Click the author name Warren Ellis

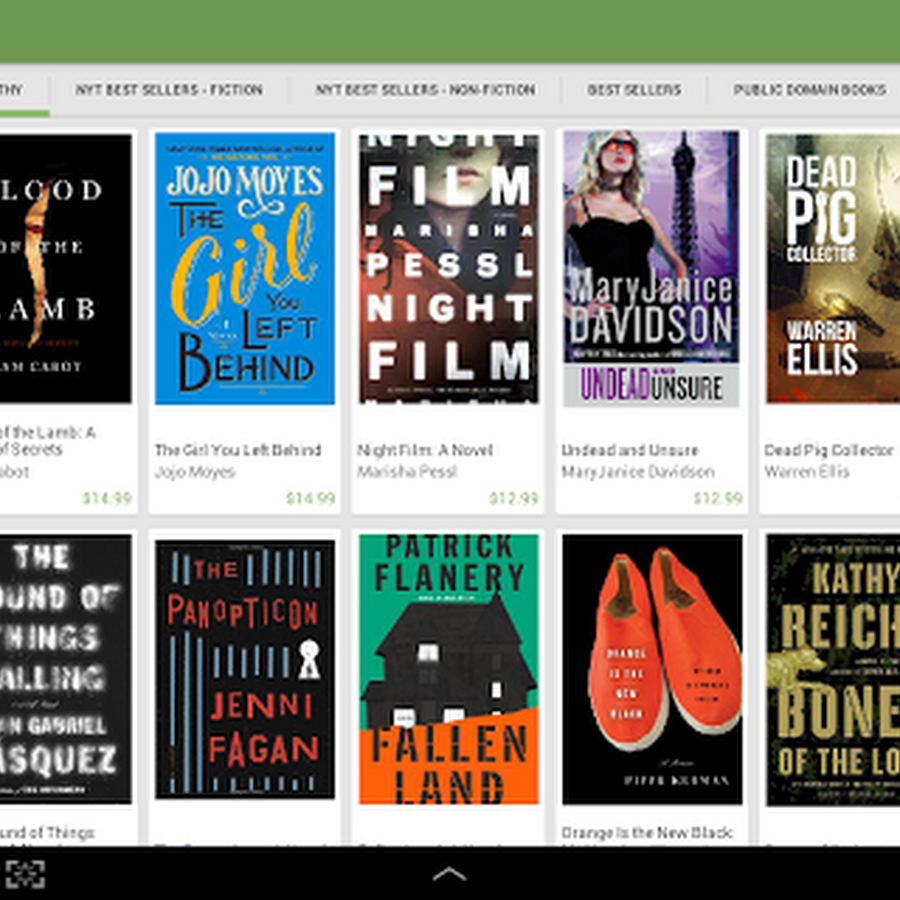click(x=806, y=472)
